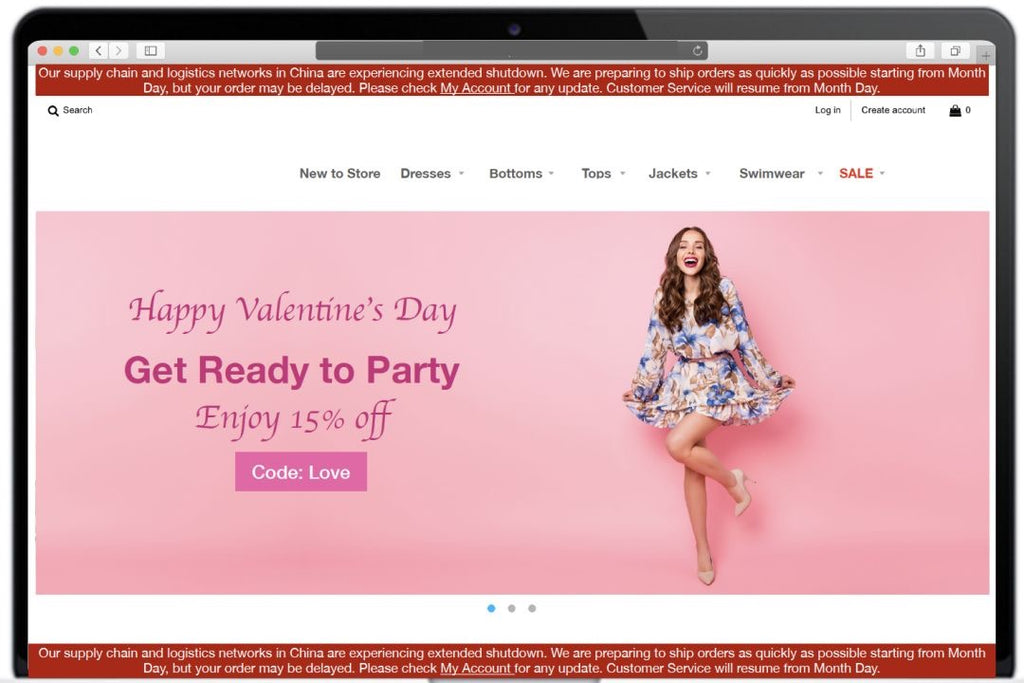This screenshot has height=683, width=1024.
Task: Expand the Dresses dropdown
Action: click(432, 173)
